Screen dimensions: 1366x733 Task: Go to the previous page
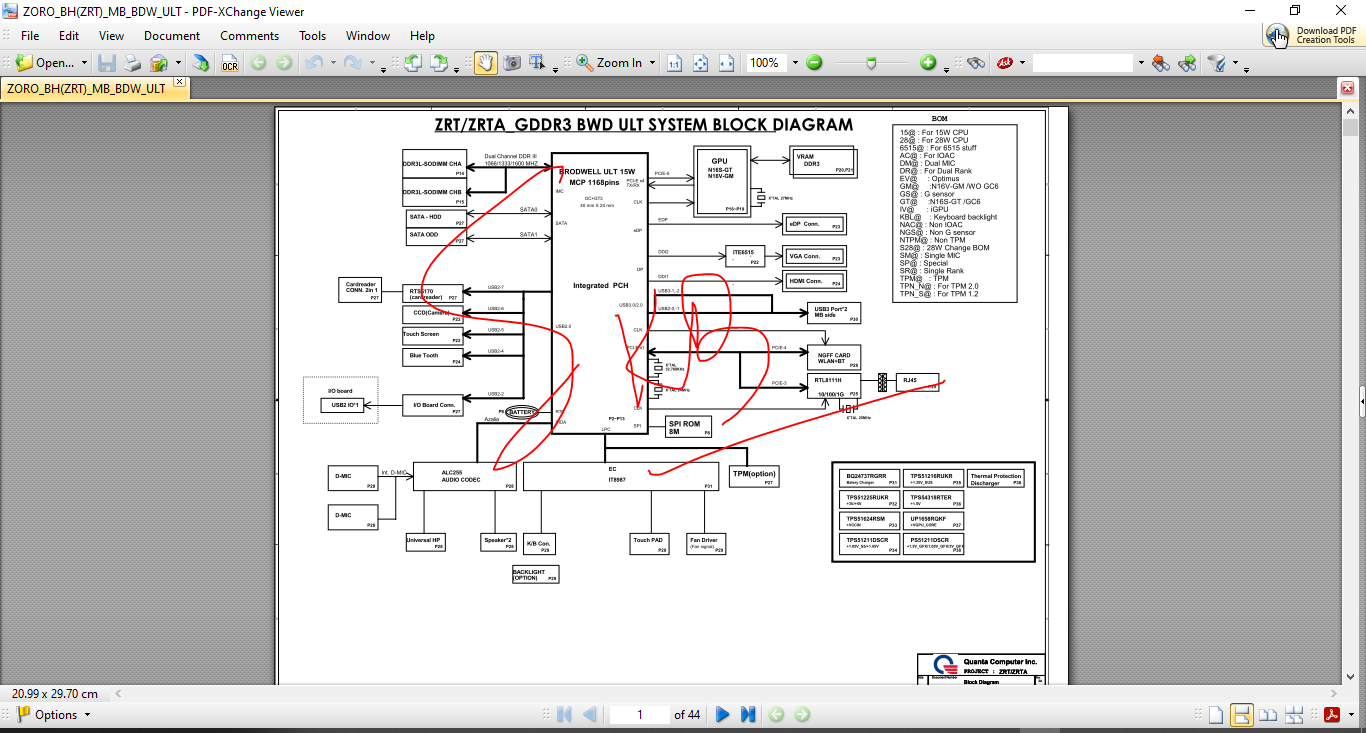coord(589,714)
